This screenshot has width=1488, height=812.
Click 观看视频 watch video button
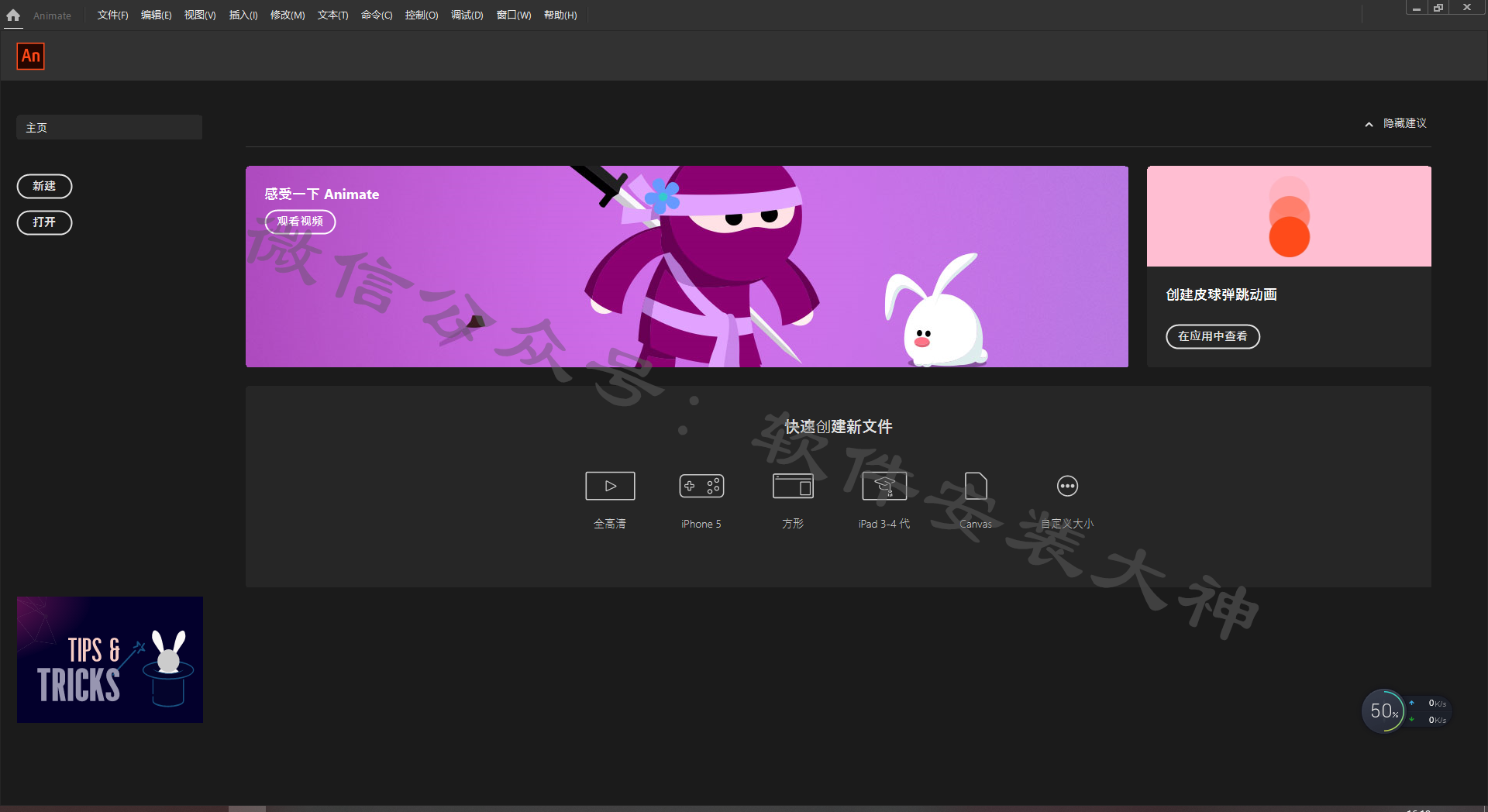click(x=300, y=222)
